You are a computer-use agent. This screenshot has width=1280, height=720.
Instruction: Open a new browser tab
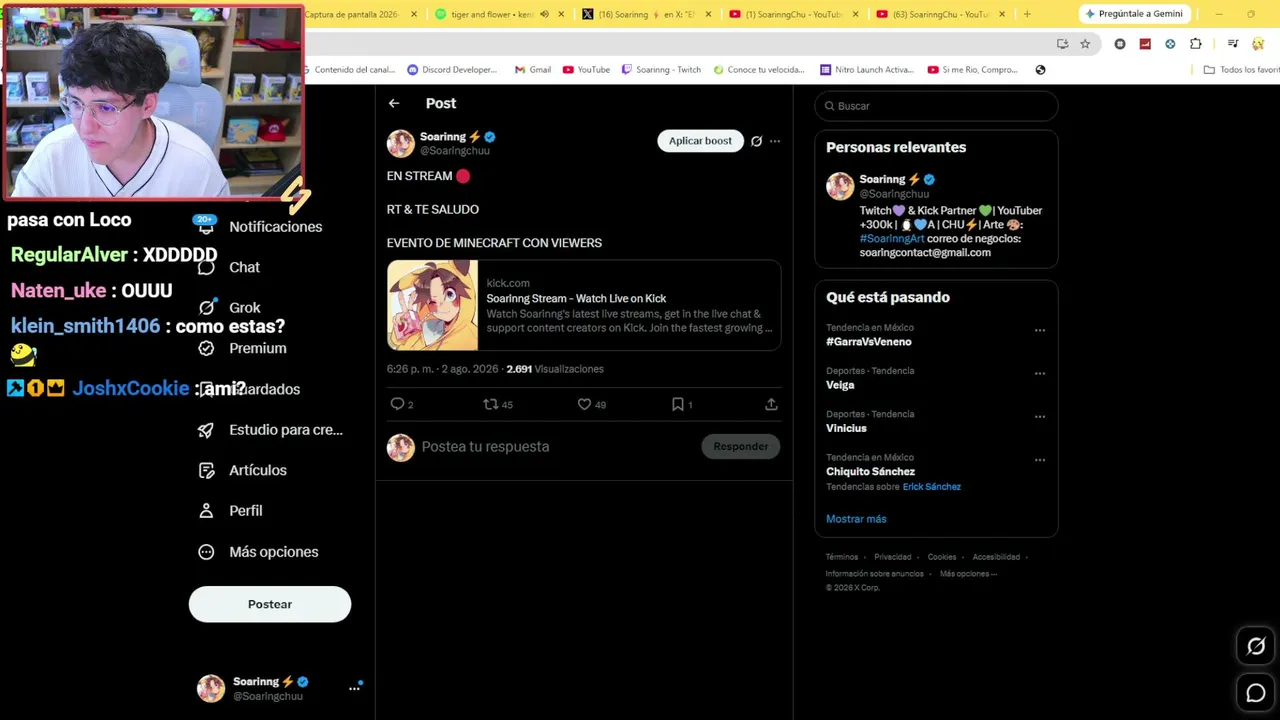(1027, 14)
